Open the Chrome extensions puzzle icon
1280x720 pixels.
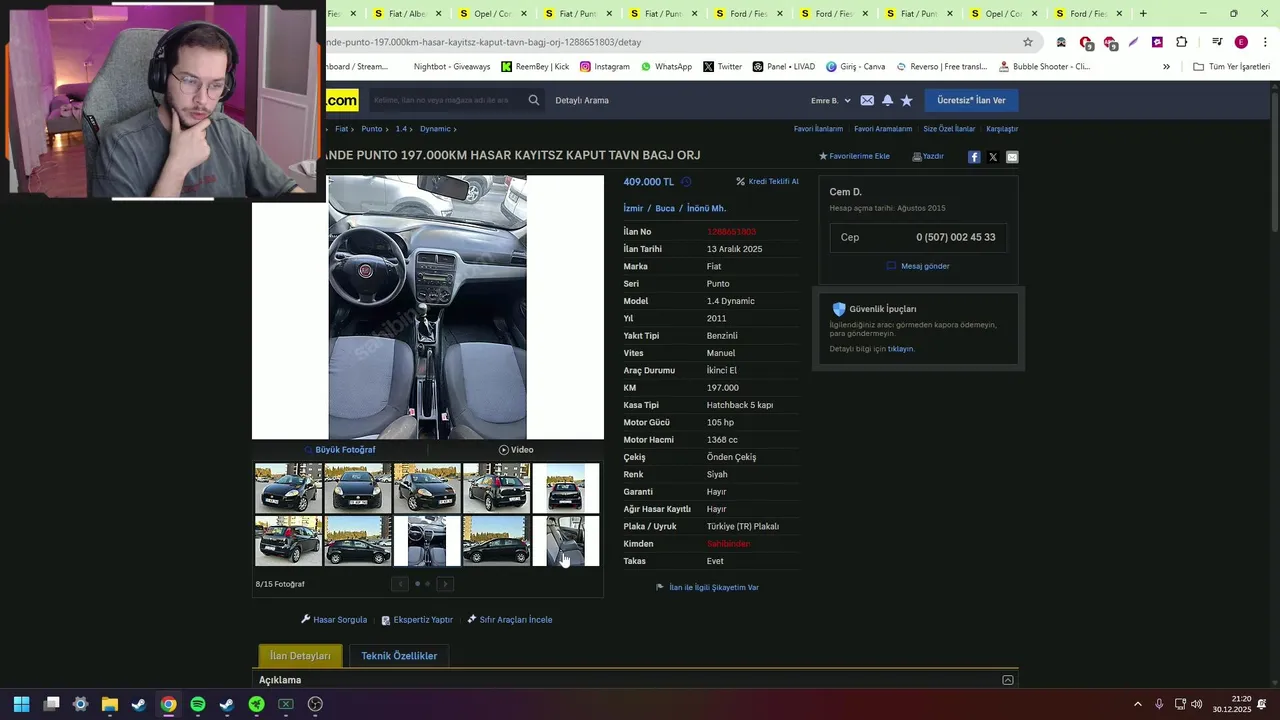pyautogui.click(x=1181, y=42)
